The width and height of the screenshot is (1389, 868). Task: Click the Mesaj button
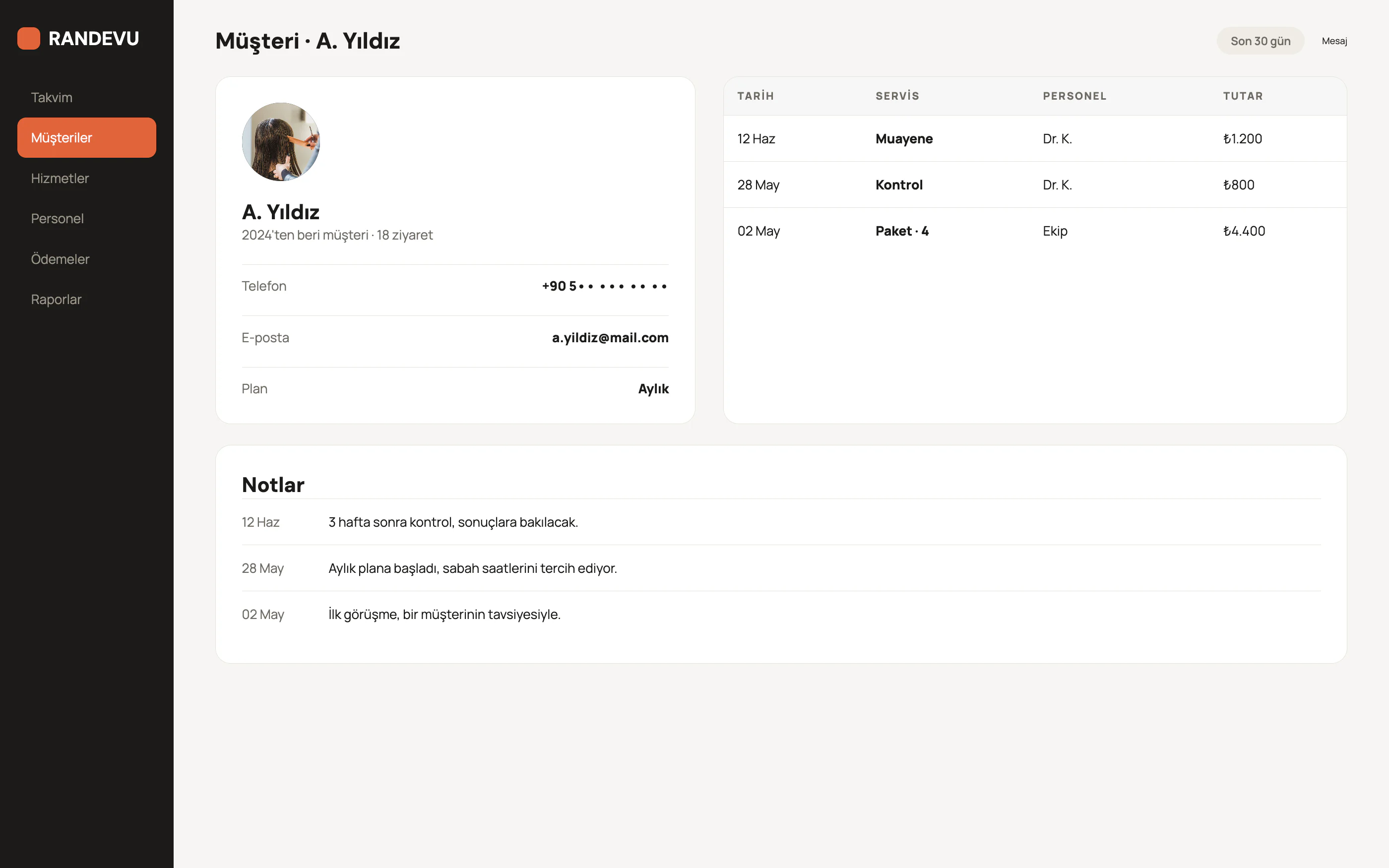click(1334, 41)
